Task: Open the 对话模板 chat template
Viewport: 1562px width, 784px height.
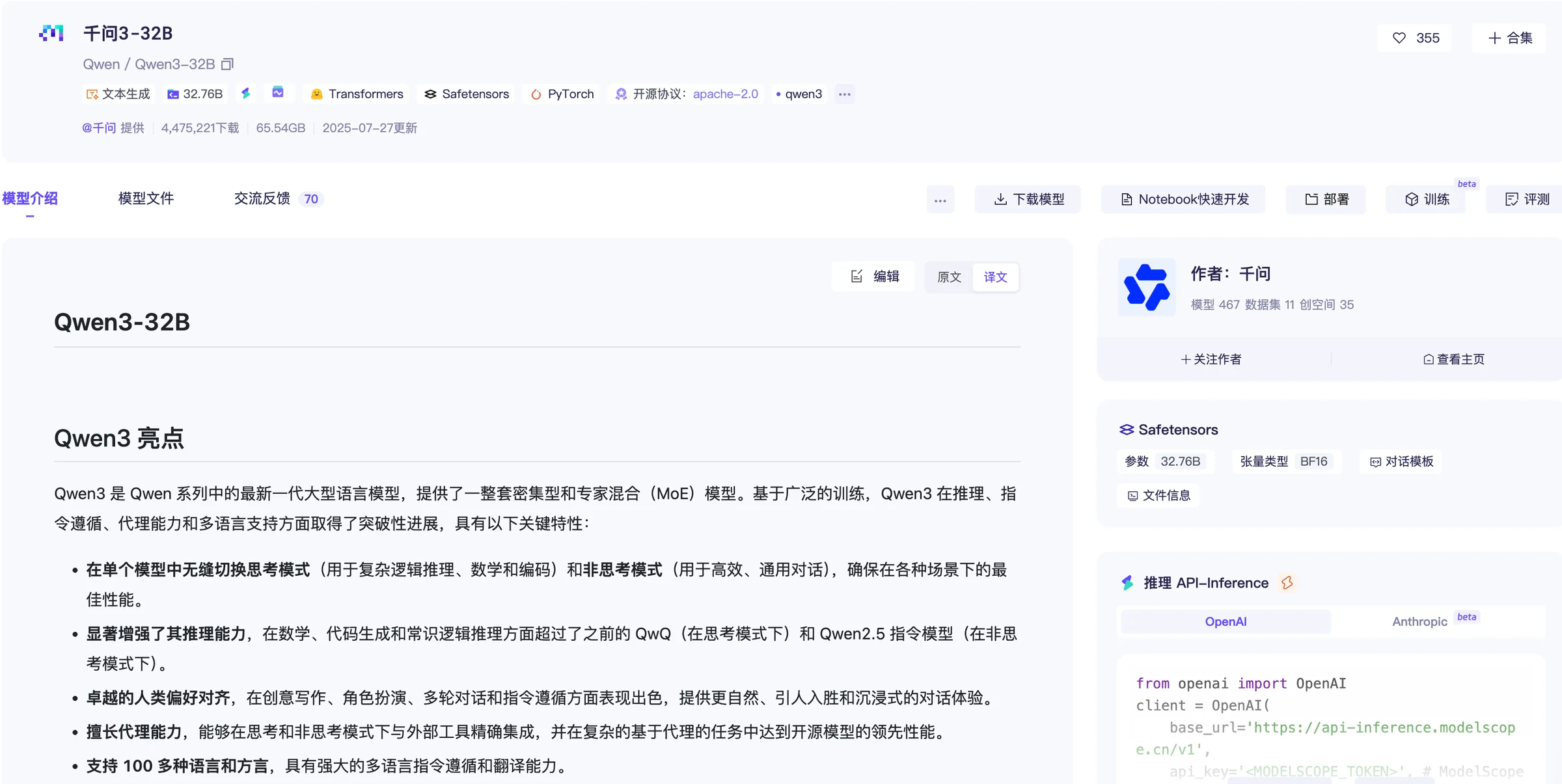Action: [x=1401, y=461]
